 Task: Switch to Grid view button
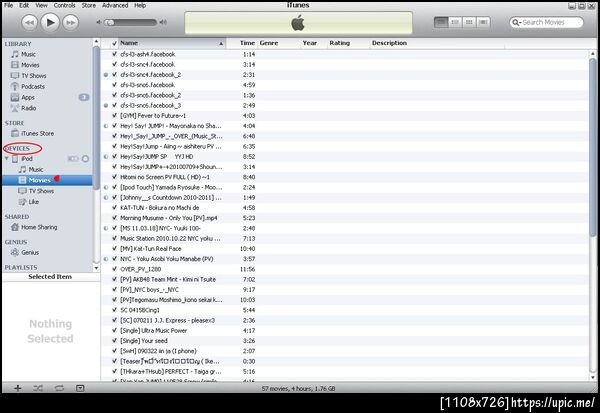(469, 22)
